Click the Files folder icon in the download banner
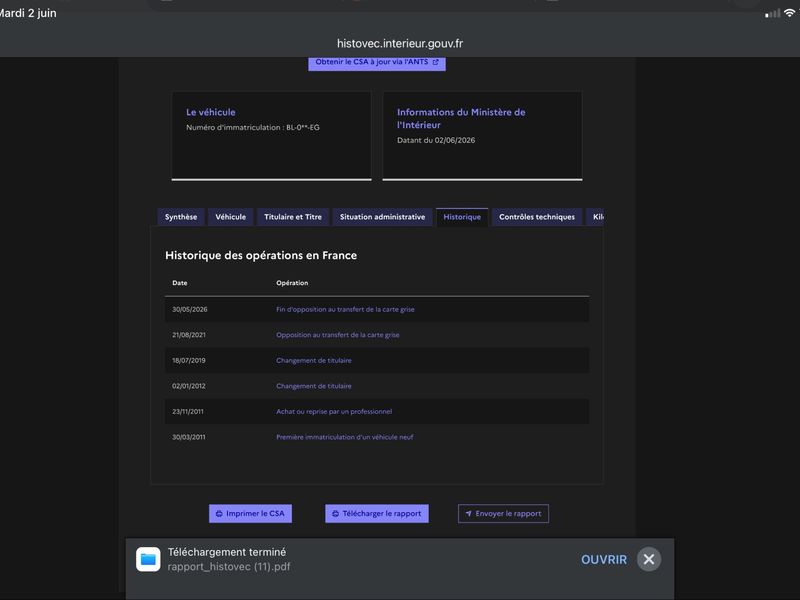Image resolution: width=800 pixels, height=600 pixels. point(148,559)
